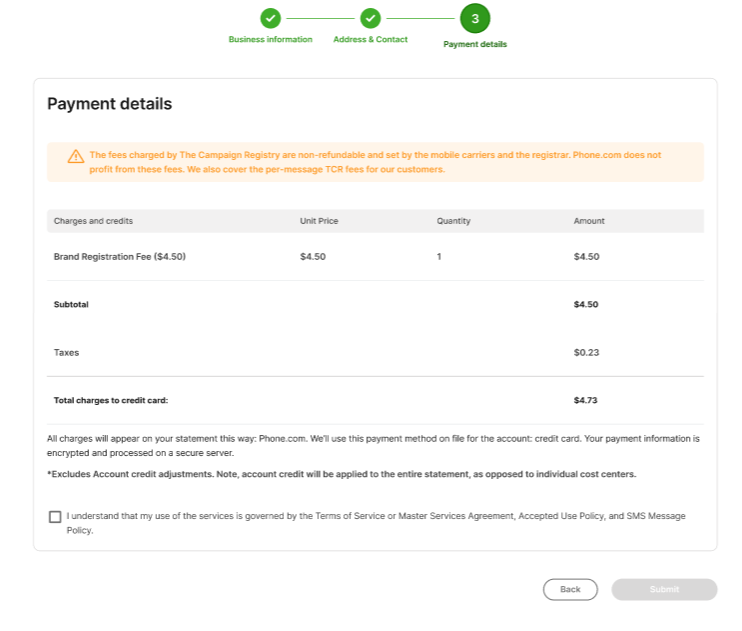Click the Unit Price column header
The width and height of the screenshot is (742, 631).
click(x=319, y=221)
